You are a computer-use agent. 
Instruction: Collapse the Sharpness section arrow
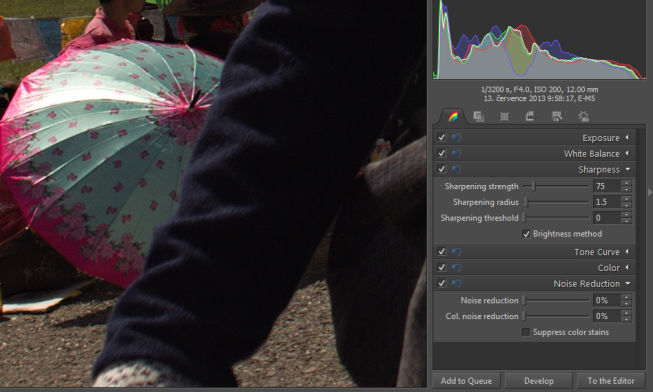click(628, 169)
